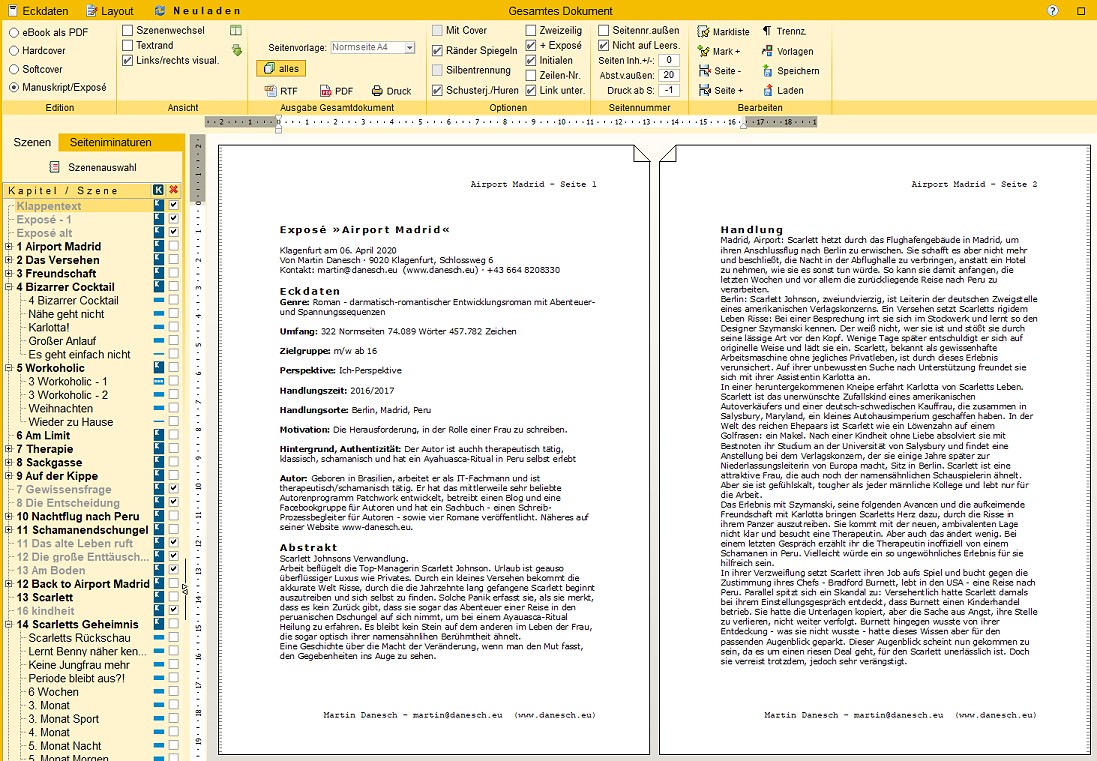Screen dimensions: 1097x761
Task: Click the blue bar icon for Großer Anlauf
Action: [159, 341]
